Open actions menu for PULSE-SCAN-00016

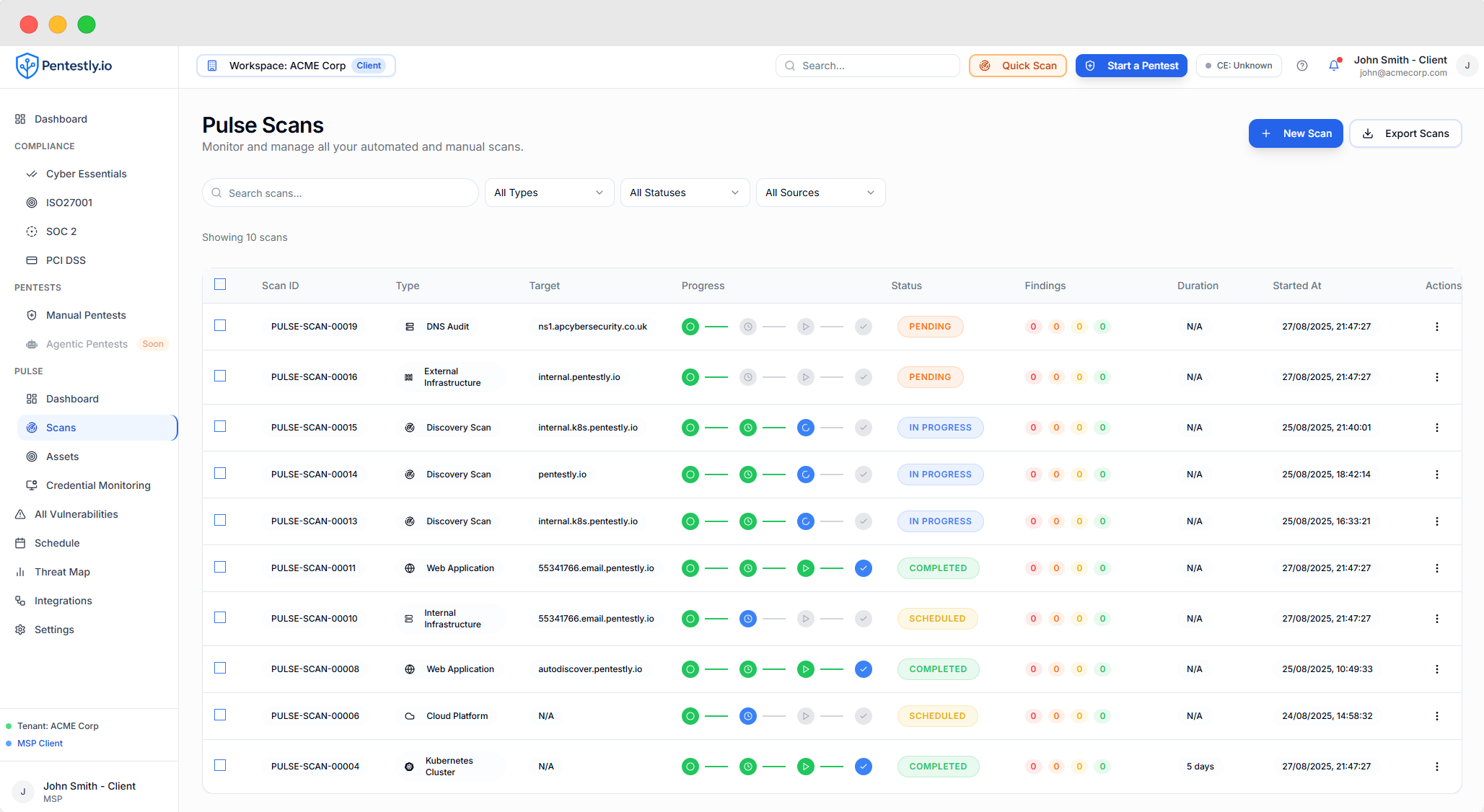(1437, 377)
